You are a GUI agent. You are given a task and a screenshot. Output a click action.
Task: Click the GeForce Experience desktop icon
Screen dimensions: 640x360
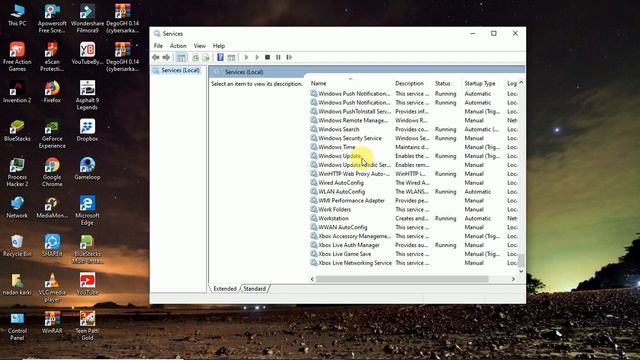pos(52,134)
